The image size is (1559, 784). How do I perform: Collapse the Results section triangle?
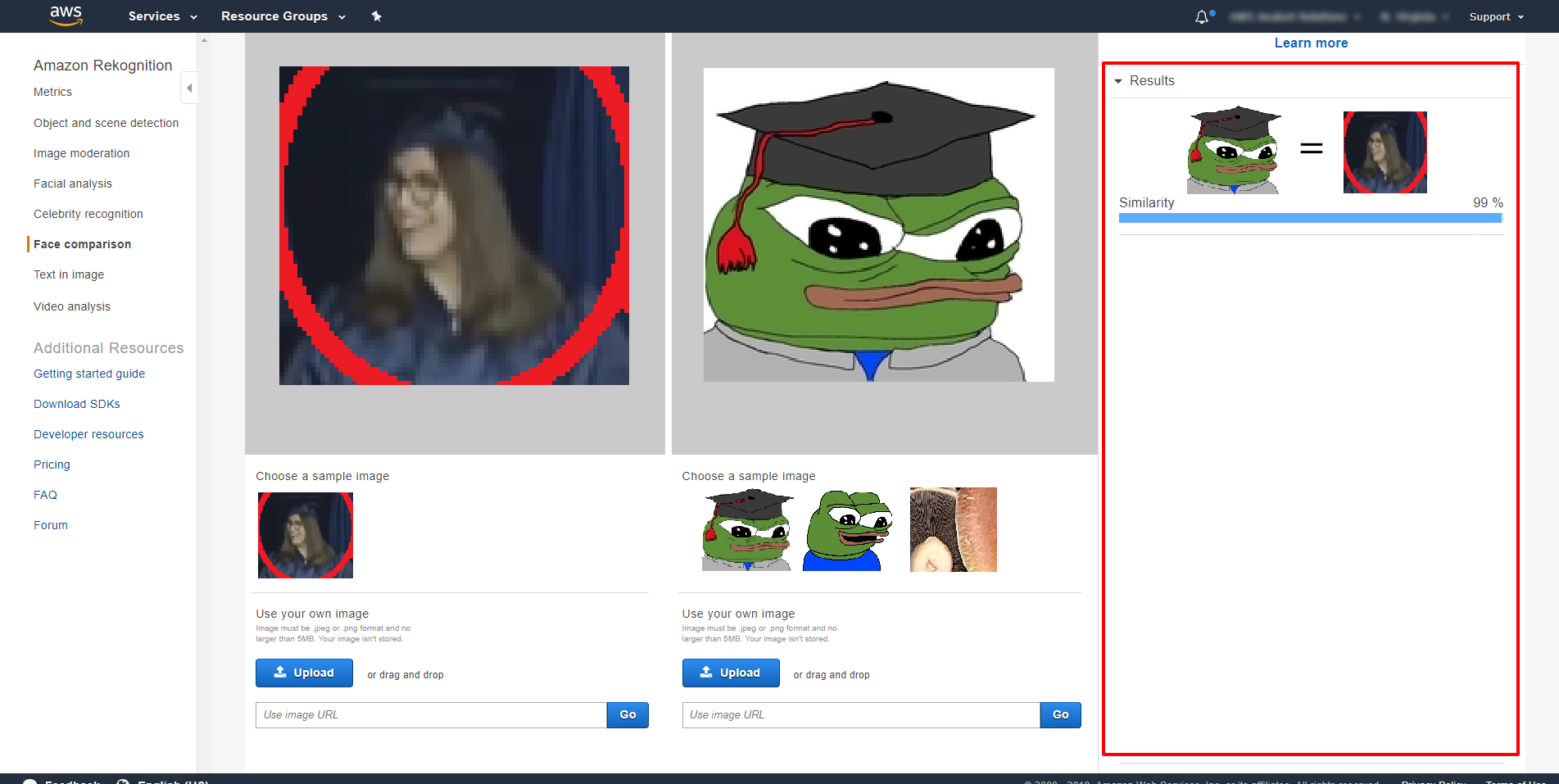coord(1118,81)
